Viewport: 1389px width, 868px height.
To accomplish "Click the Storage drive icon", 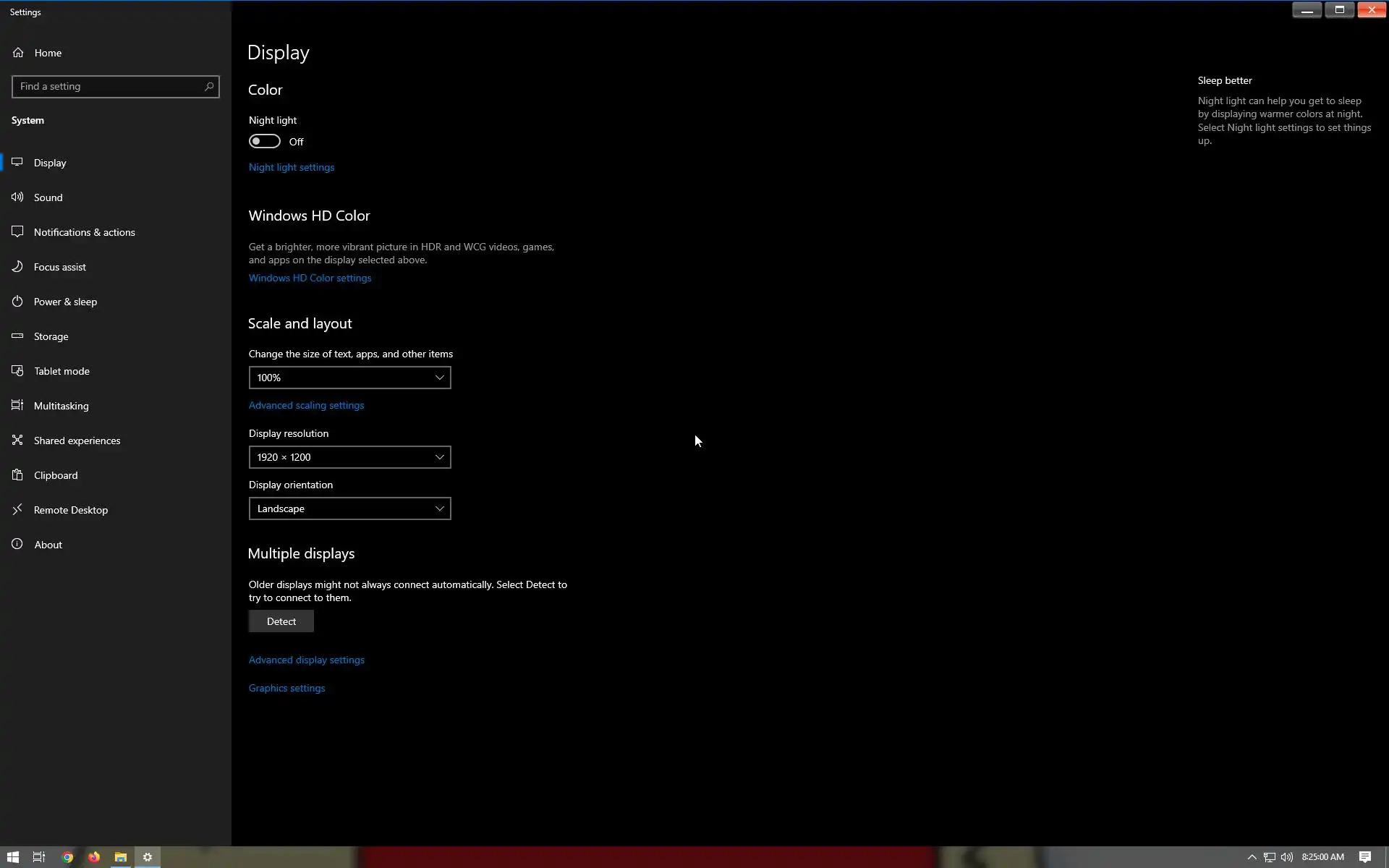I will (x=17, y=336).
